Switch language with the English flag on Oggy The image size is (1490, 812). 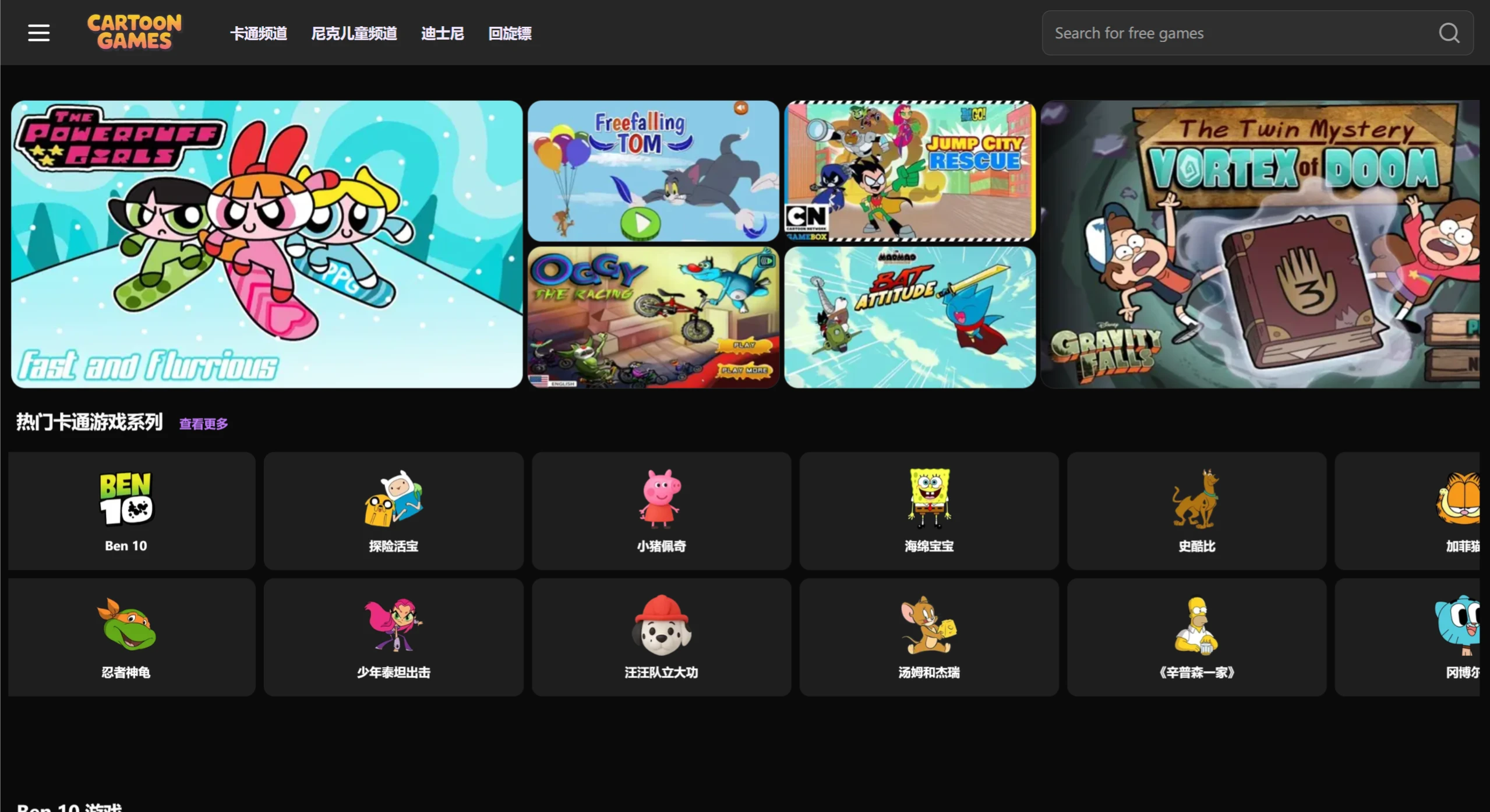(543, 382)
